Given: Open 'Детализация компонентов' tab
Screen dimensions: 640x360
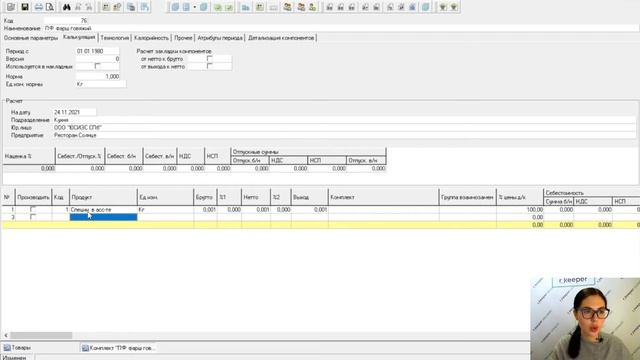Looking at the screenshot, I should pos(281,38).
